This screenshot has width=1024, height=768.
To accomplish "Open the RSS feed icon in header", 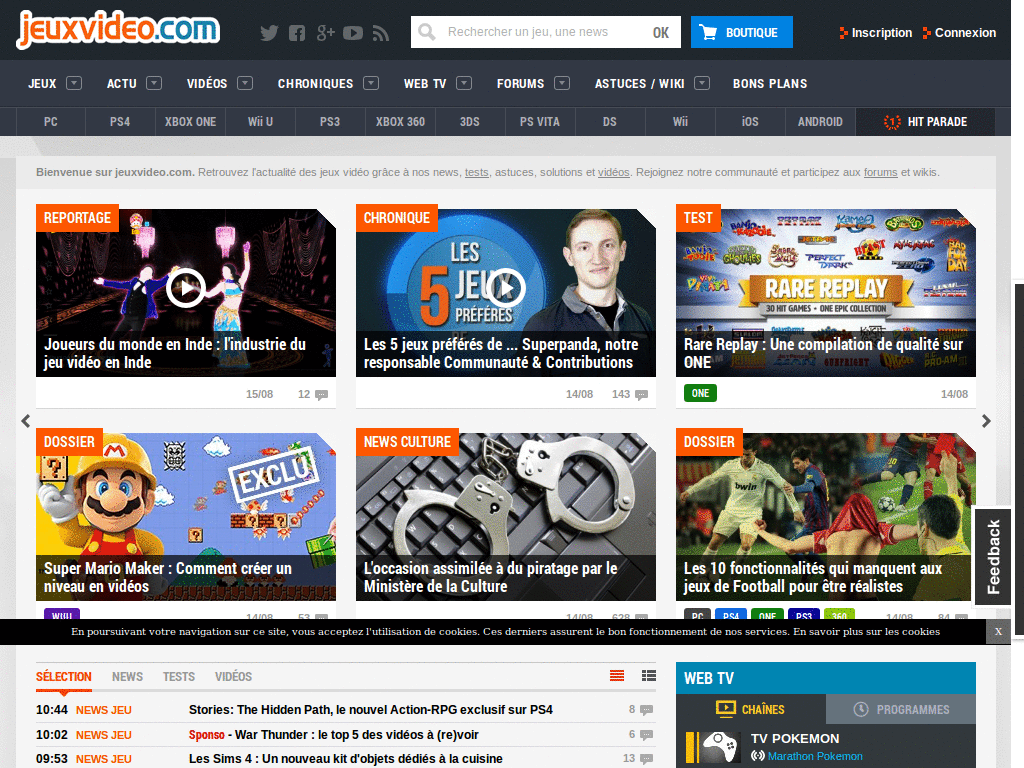I will point(381,33).
